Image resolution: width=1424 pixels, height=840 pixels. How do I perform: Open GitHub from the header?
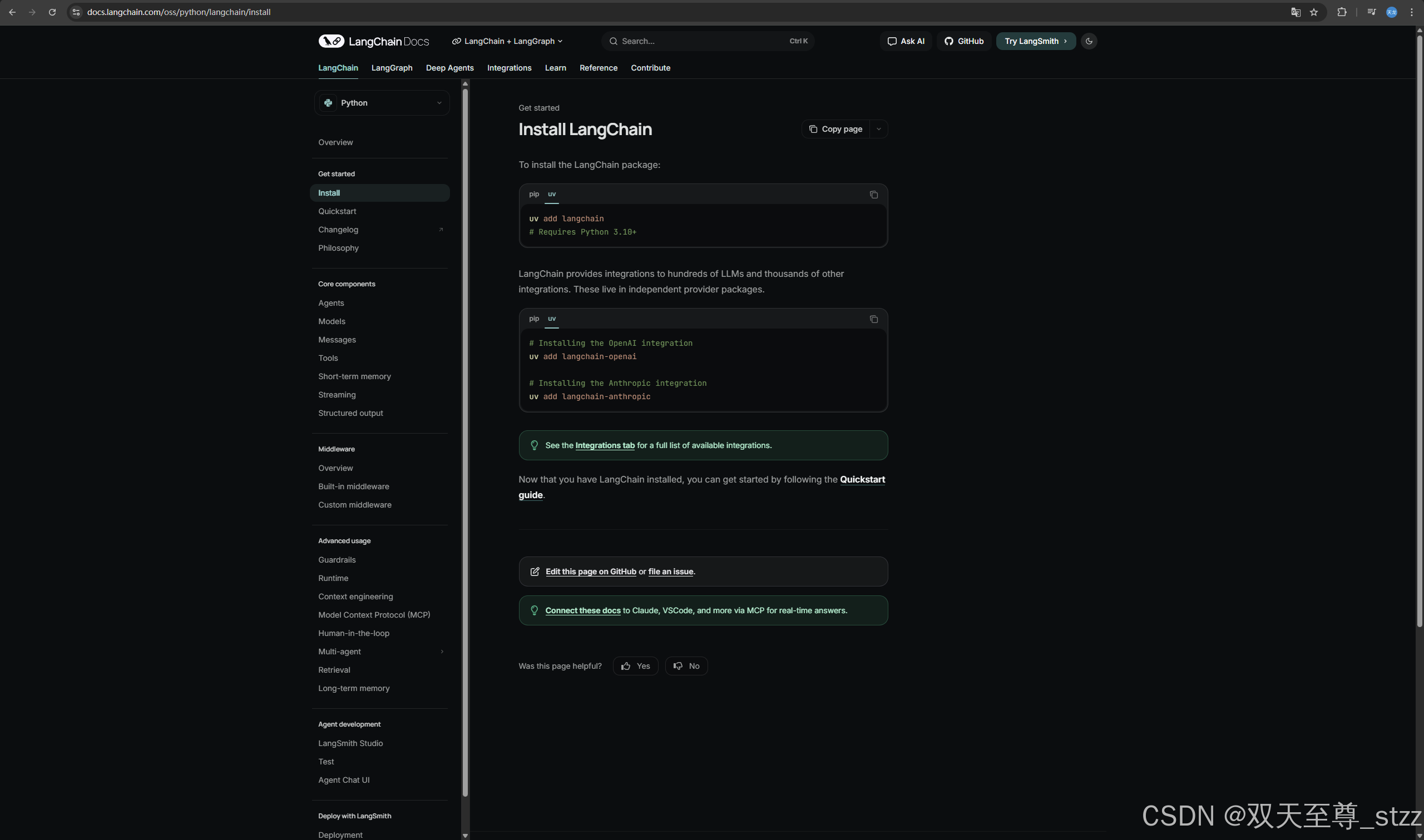pos(963,41)
